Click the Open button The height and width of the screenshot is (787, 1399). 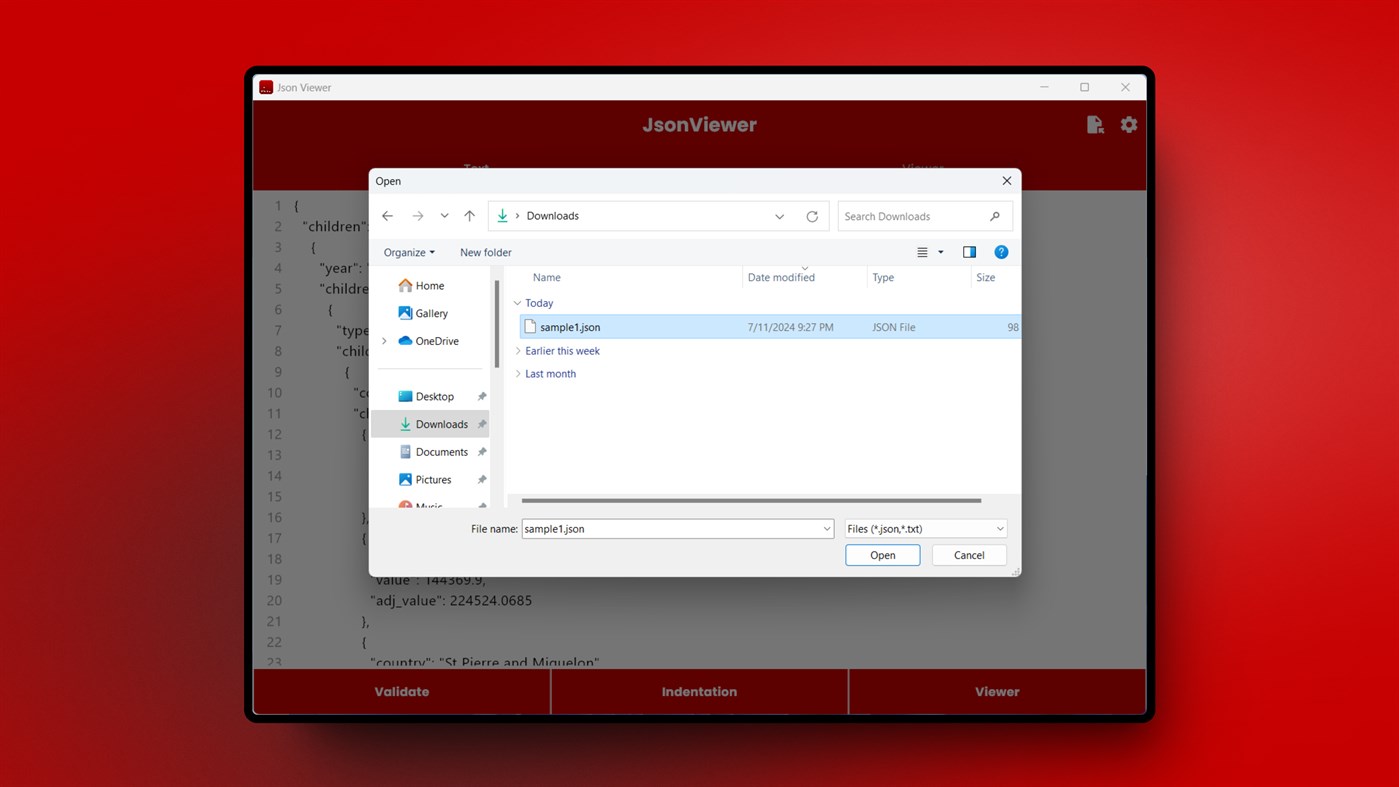tap(882, 555)
